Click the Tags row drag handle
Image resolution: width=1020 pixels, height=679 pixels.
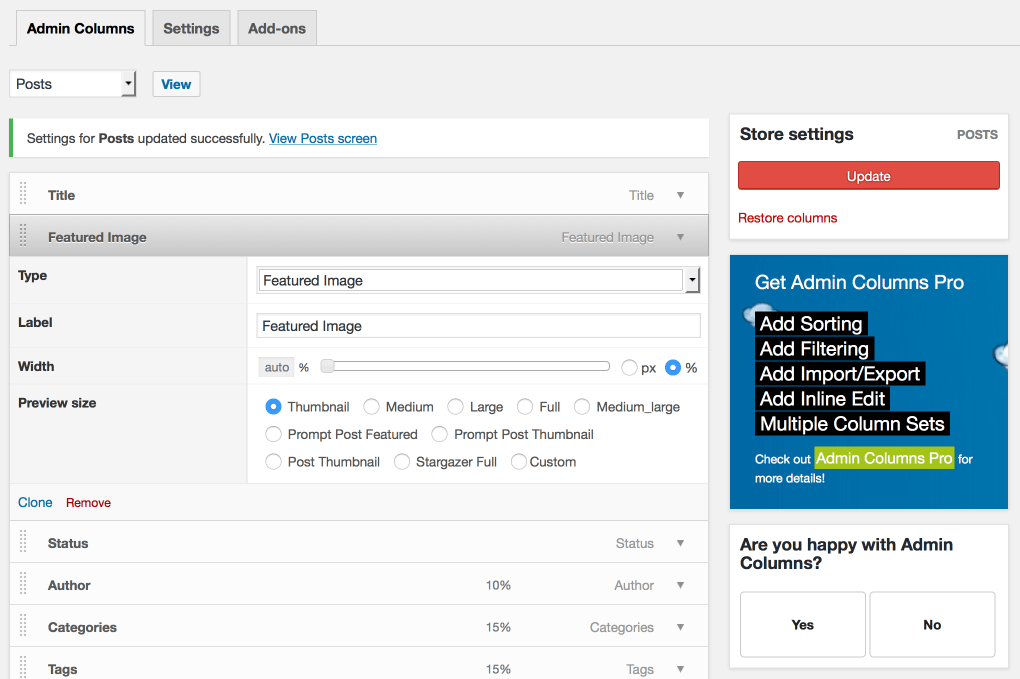coord(23,668)
